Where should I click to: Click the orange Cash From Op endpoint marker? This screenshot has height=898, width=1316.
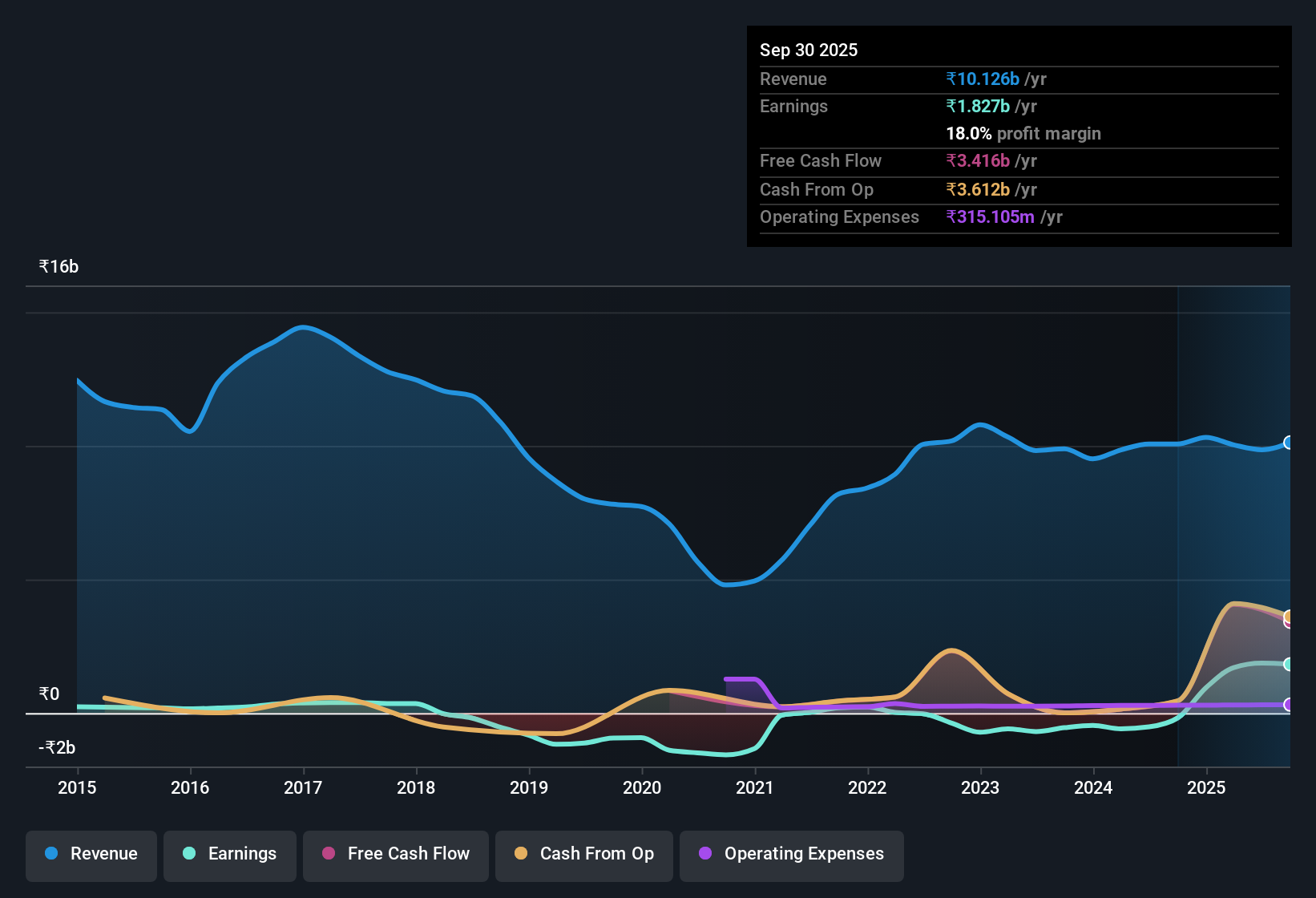click(x=1289, y=617)
